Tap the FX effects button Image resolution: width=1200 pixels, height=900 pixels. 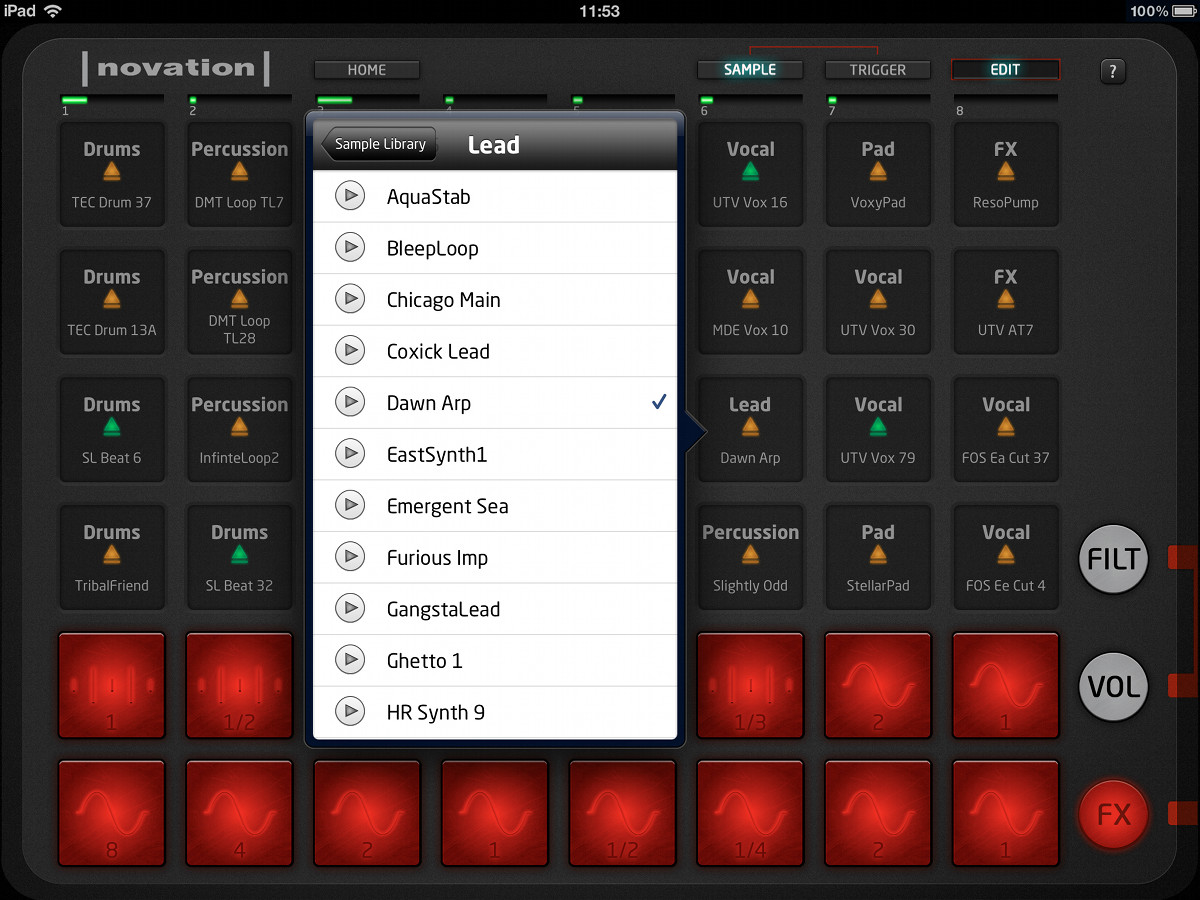[x=1113, y=814]
